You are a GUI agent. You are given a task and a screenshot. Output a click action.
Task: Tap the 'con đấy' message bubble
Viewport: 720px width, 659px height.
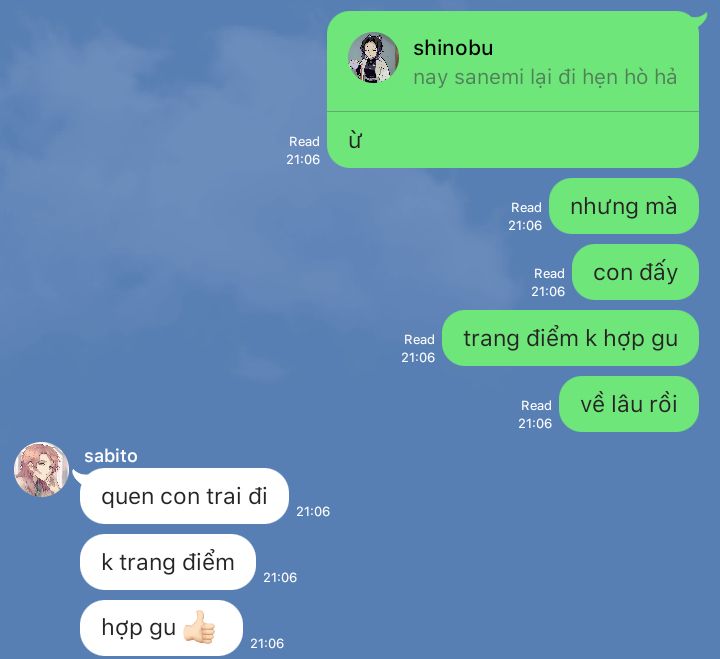(x=636, y=272)
